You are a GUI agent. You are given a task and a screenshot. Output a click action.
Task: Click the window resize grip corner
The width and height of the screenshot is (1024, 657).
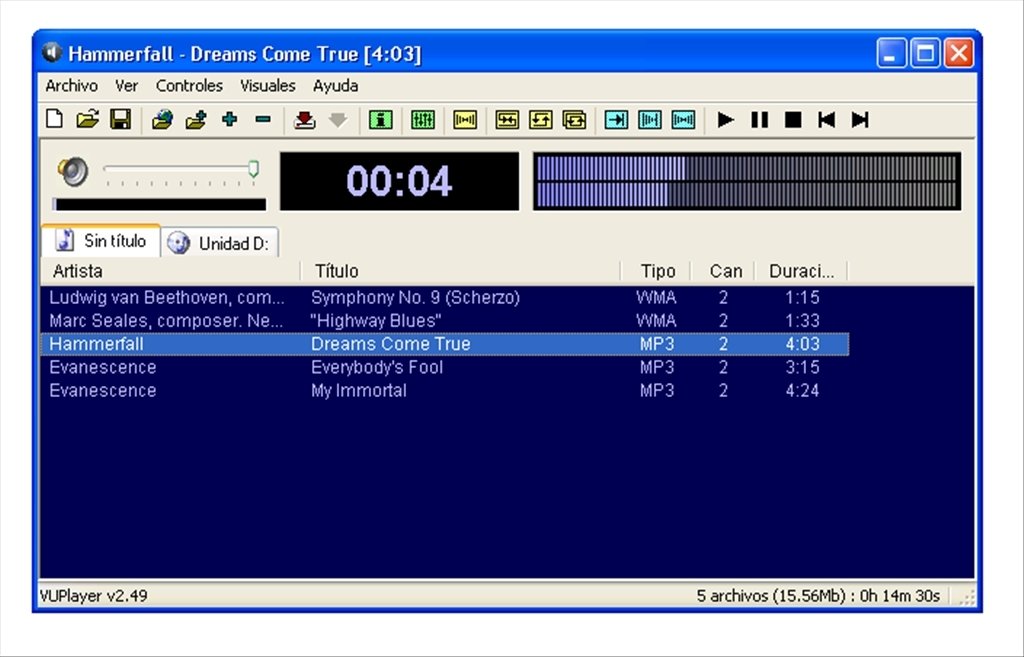pos(966,597)
